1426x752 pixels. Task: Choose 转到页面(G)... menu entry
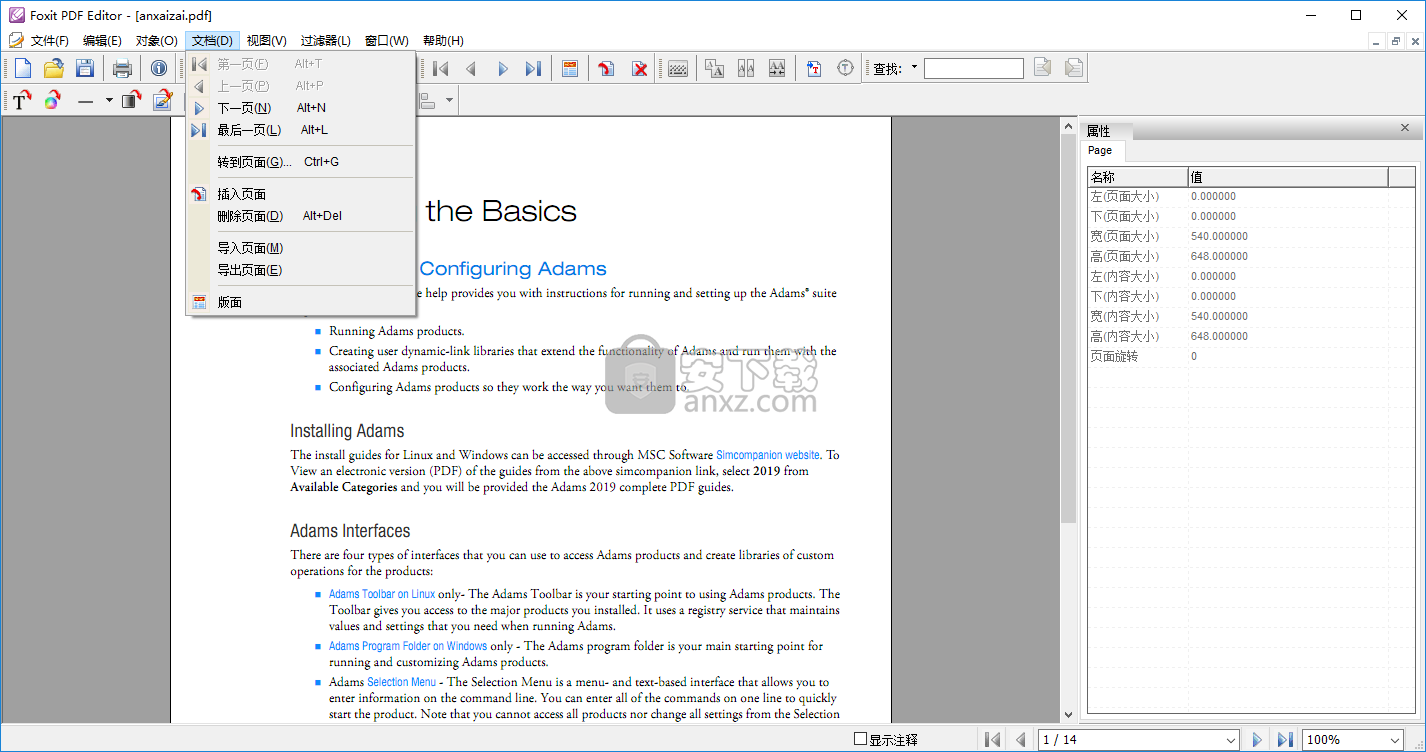[301, 162]
